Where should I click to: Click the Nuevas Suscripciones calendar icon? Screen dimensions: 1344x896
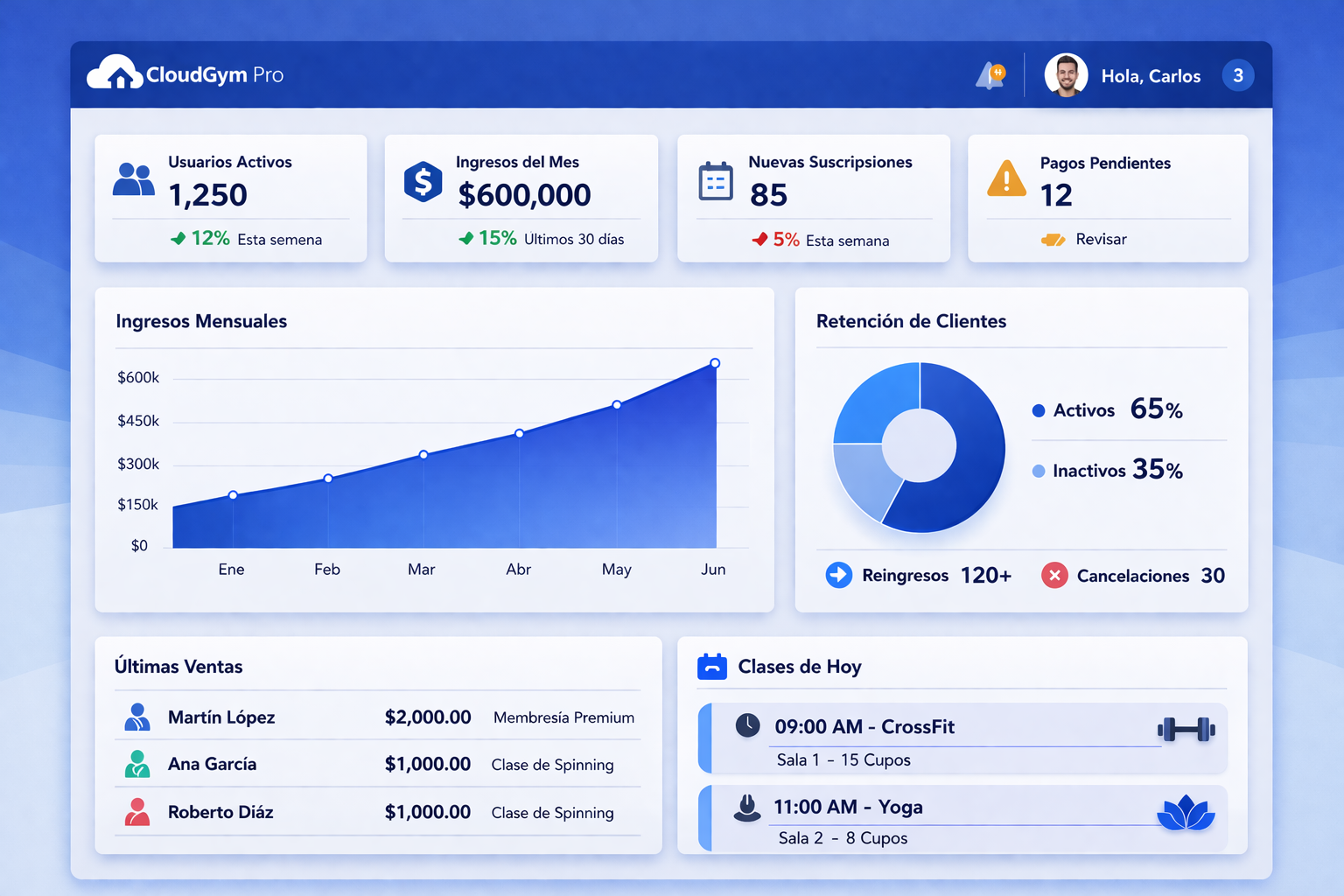click(716, 181)
